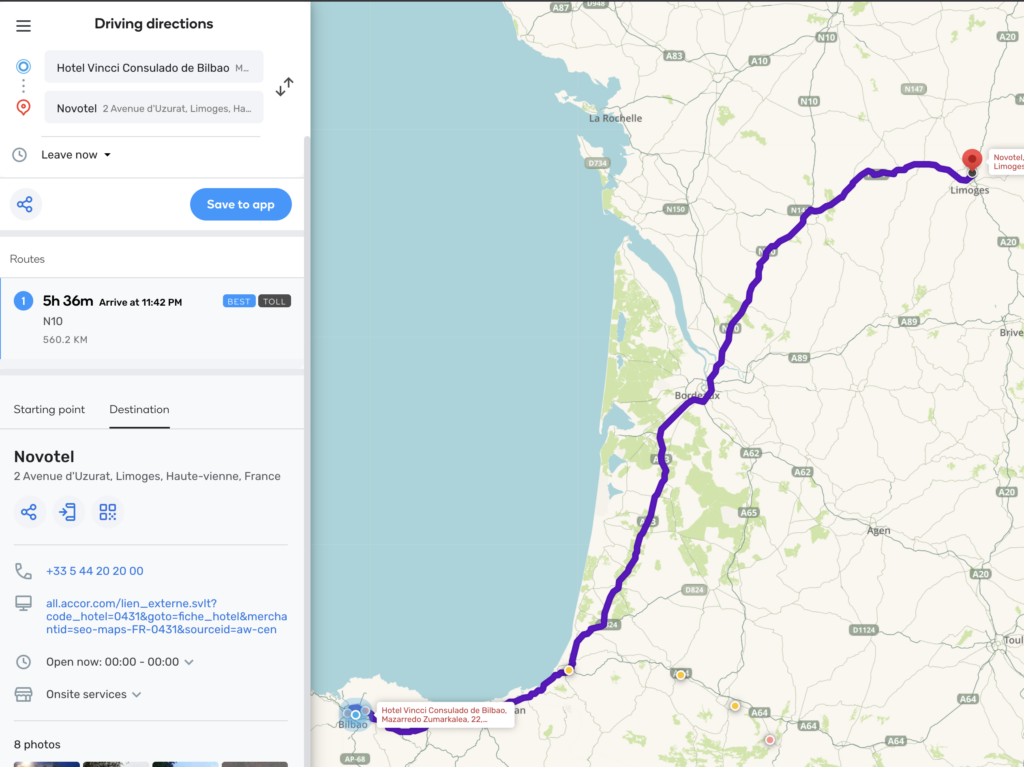Edit the Hotel Vincci Consulado origin field

point(154,68)
